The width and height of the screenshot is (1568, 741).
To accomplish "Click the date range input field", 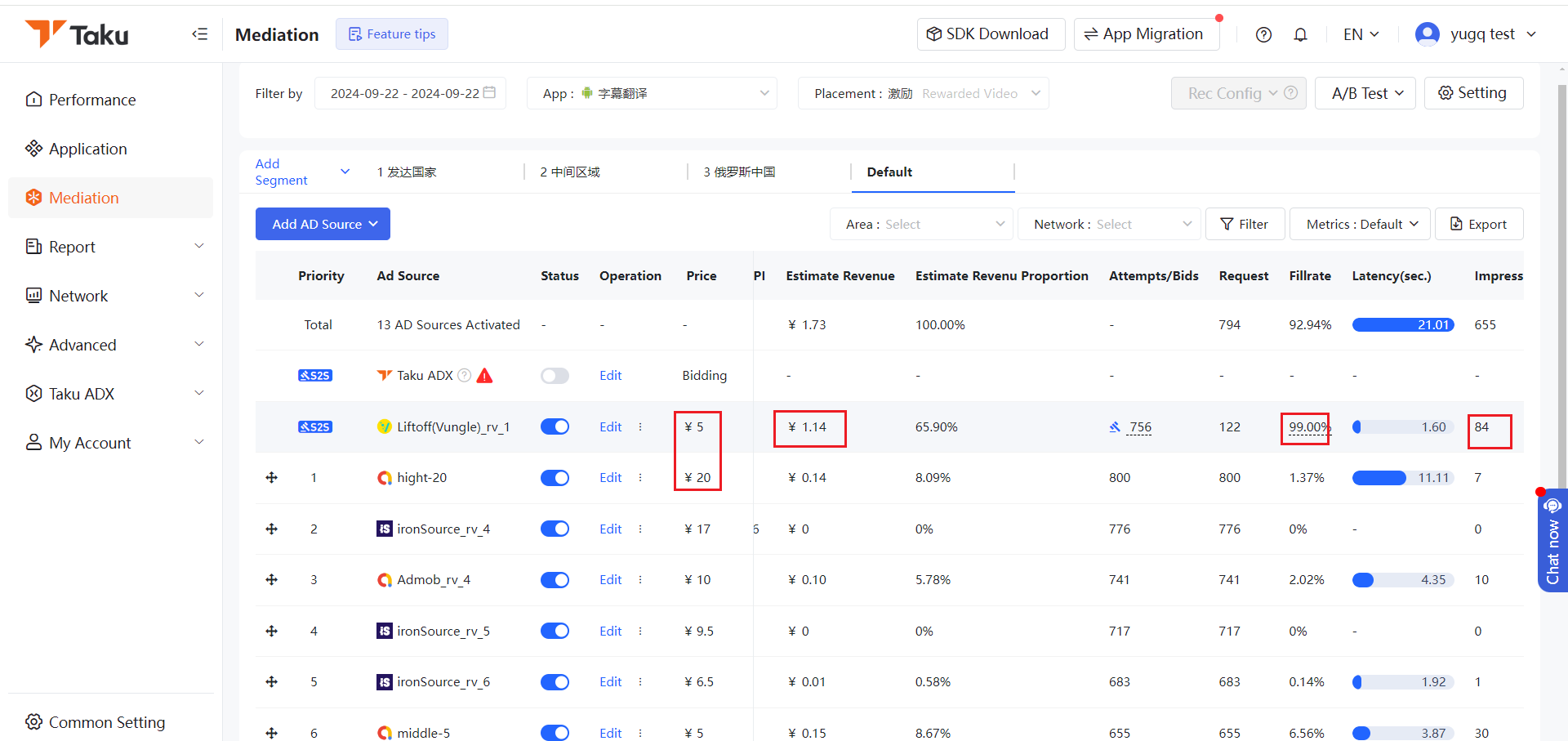I will click(x=410, y=93).
